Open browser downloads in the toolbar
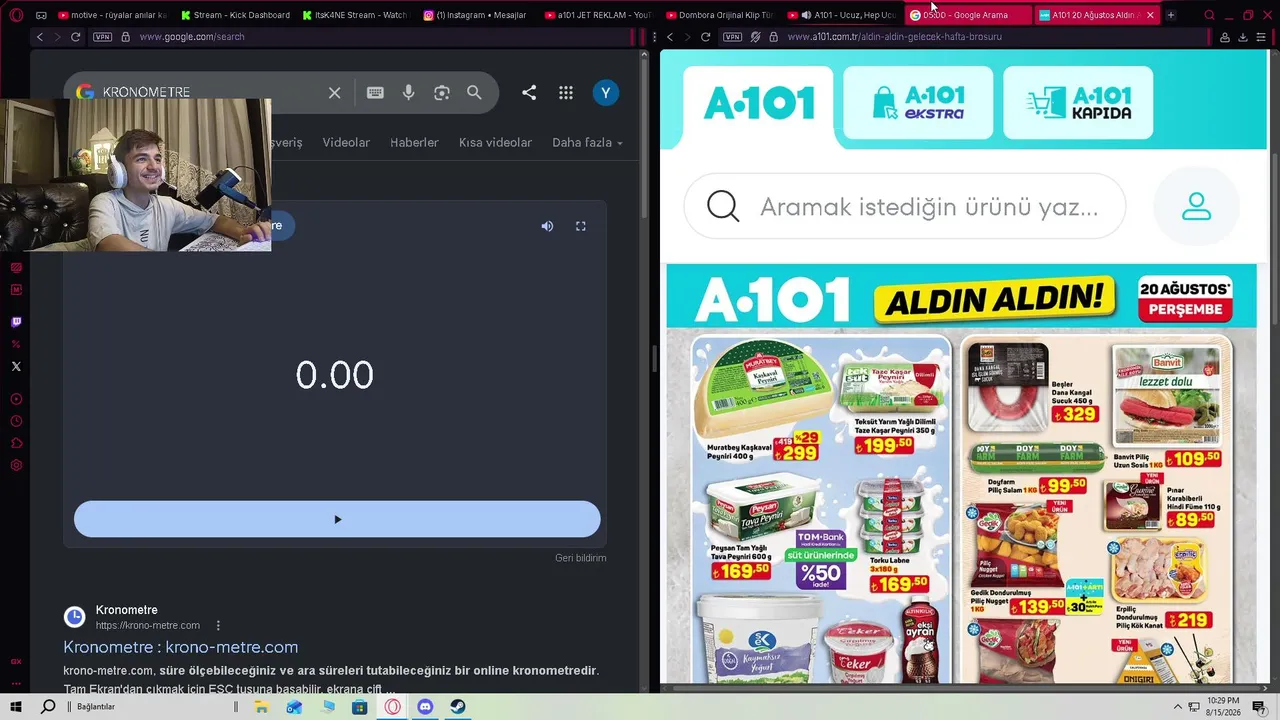This screenshot has height=720, width=1280. 1243,37
